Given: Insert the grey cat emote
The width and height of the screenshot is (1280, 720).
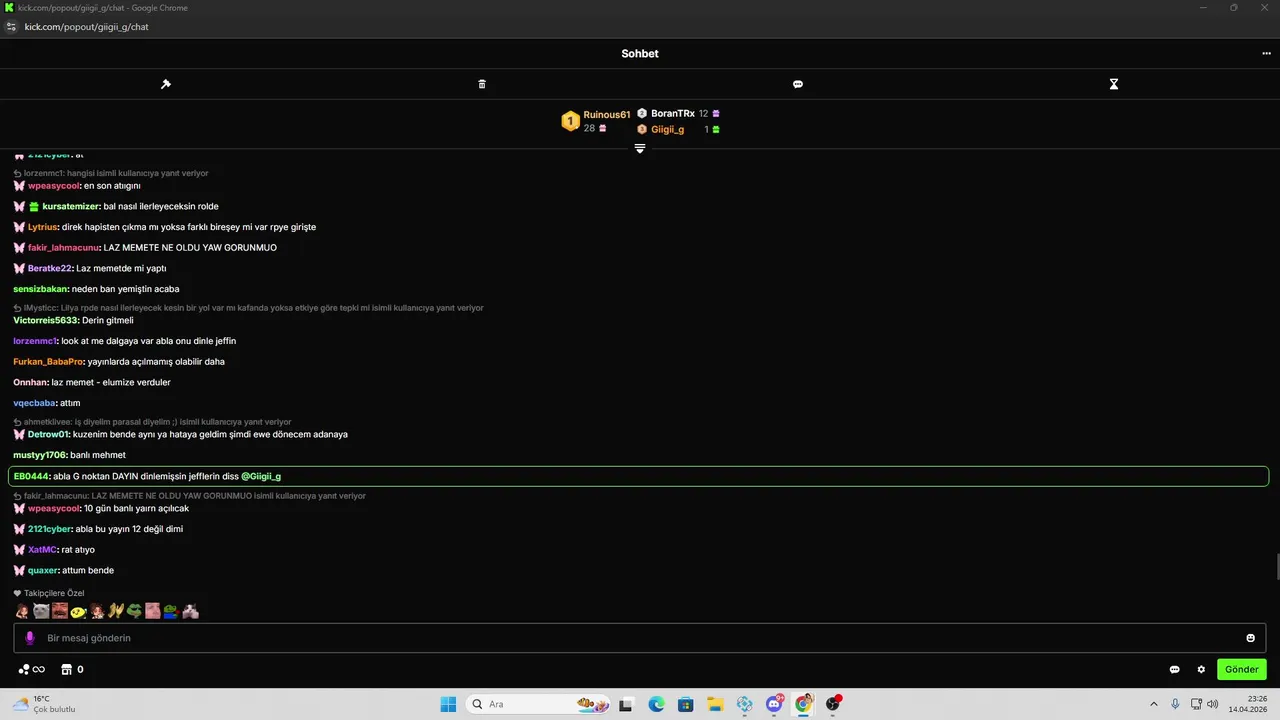Looking at the screenshot, I should click(x=41, y=611).
